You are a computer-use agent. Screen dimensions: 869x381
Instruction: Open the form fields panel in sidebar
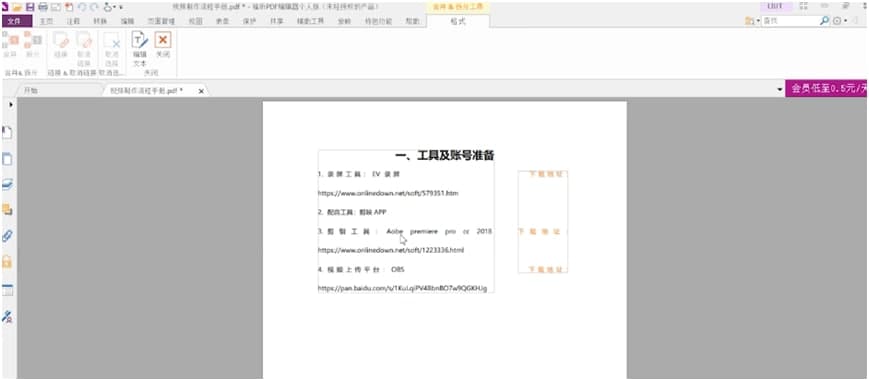point(7,289)
